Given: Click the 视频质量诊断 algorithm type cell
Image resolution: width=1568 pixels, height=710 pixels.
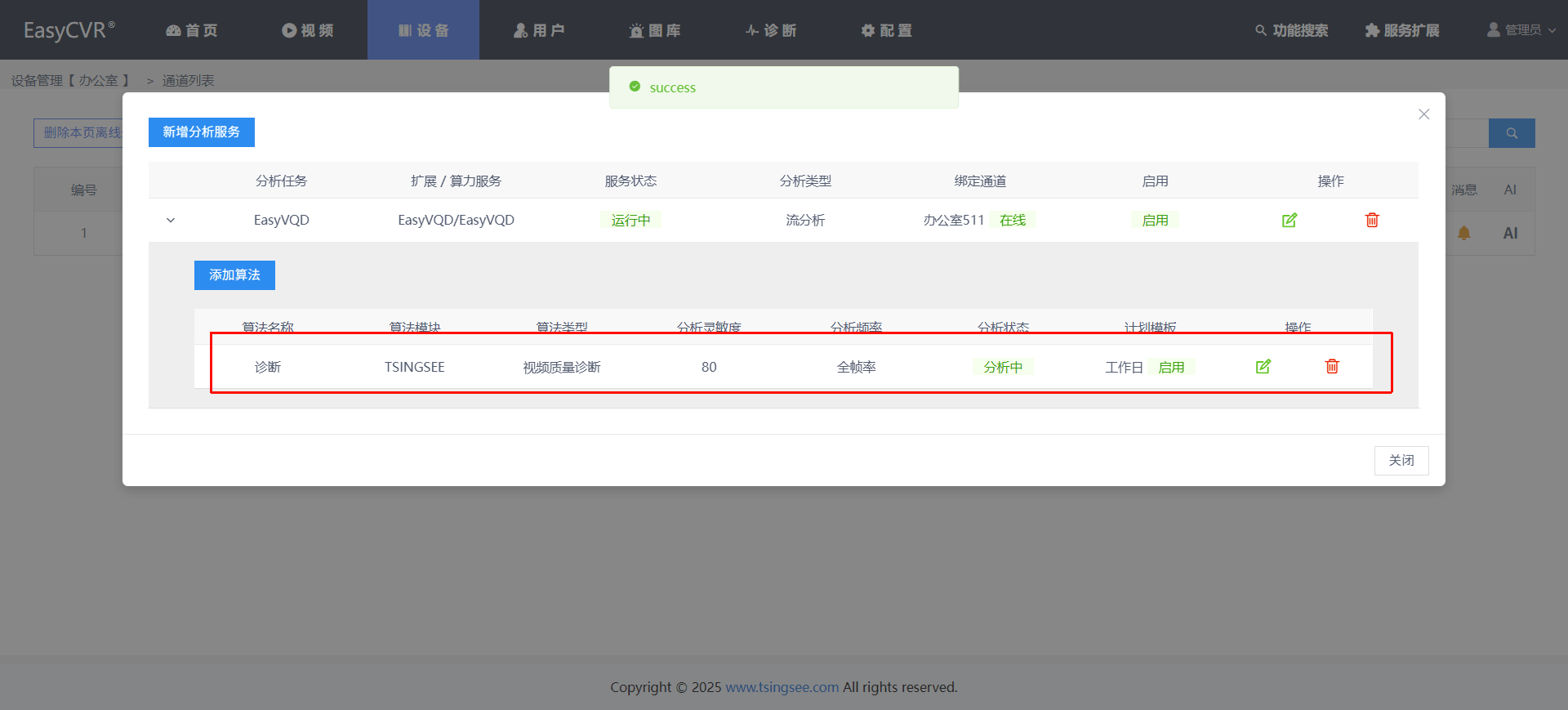Looking at the screenshot, I should (562, 367).
